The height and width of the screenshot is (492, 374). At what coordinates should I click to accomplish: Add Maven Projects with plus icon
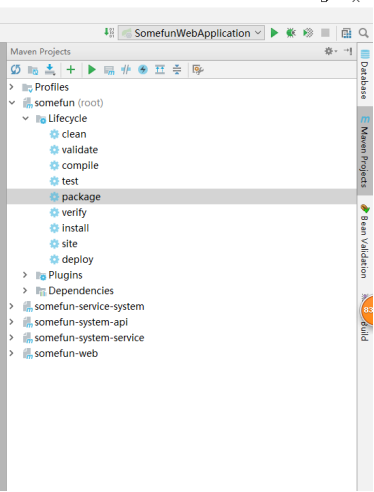point(71,70)
